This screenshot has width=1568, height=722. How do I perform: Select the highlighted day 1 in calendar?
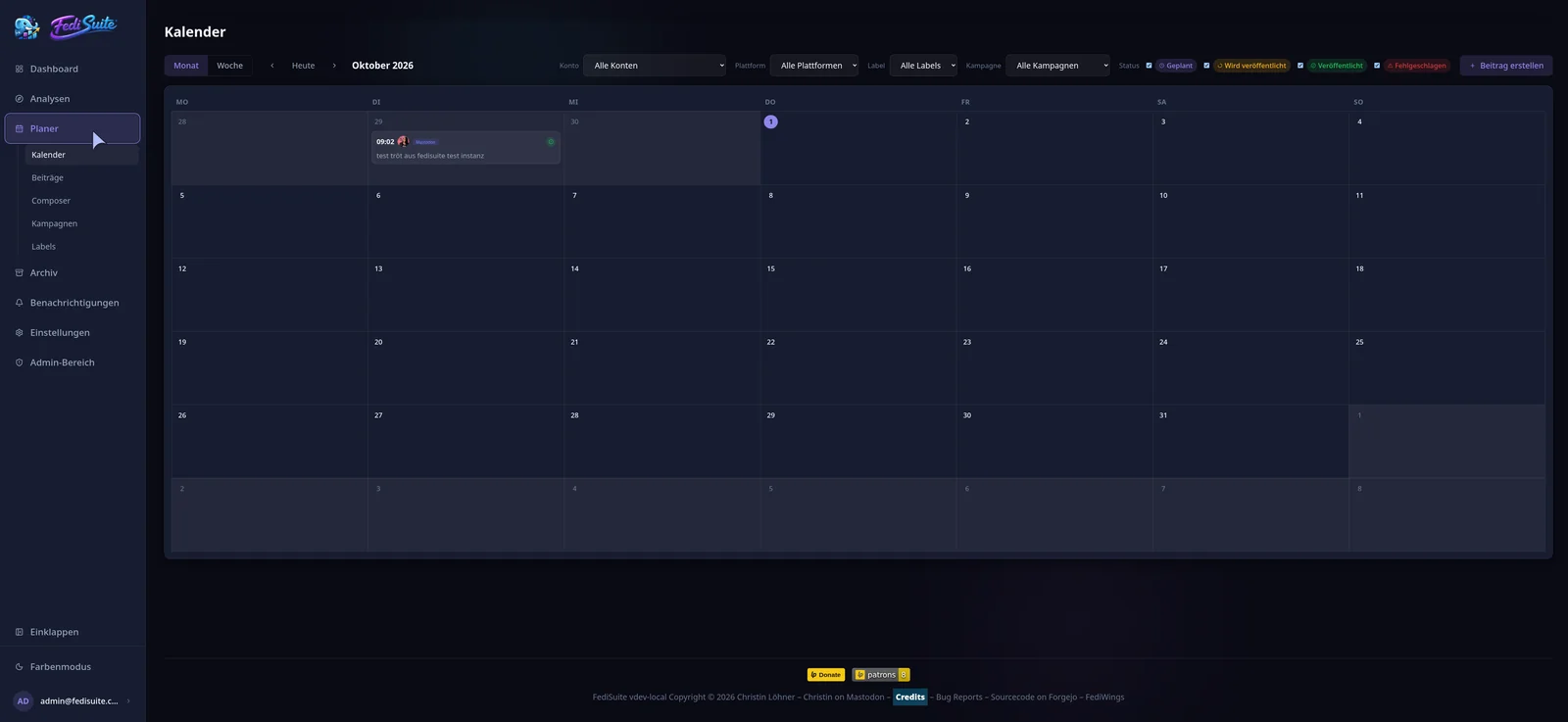point(771,121)
